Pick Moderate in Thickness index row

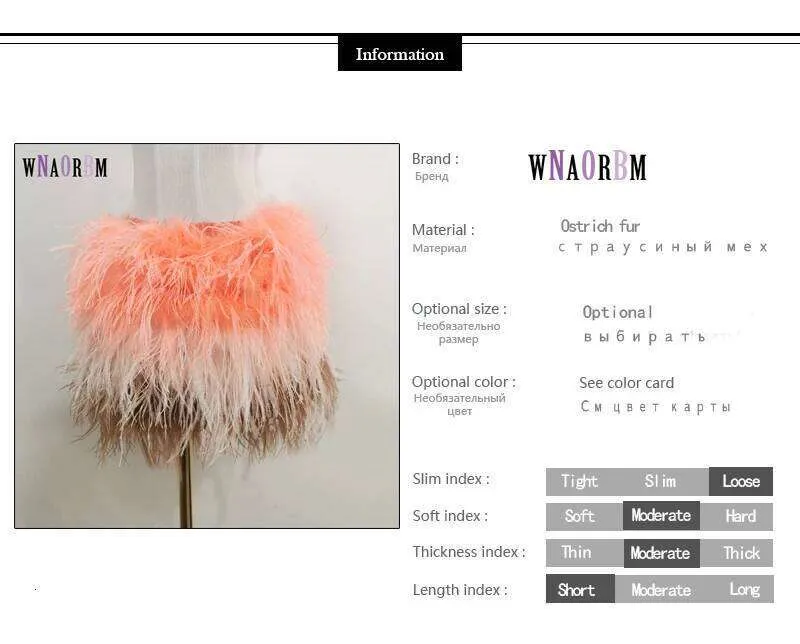(662, 553)
